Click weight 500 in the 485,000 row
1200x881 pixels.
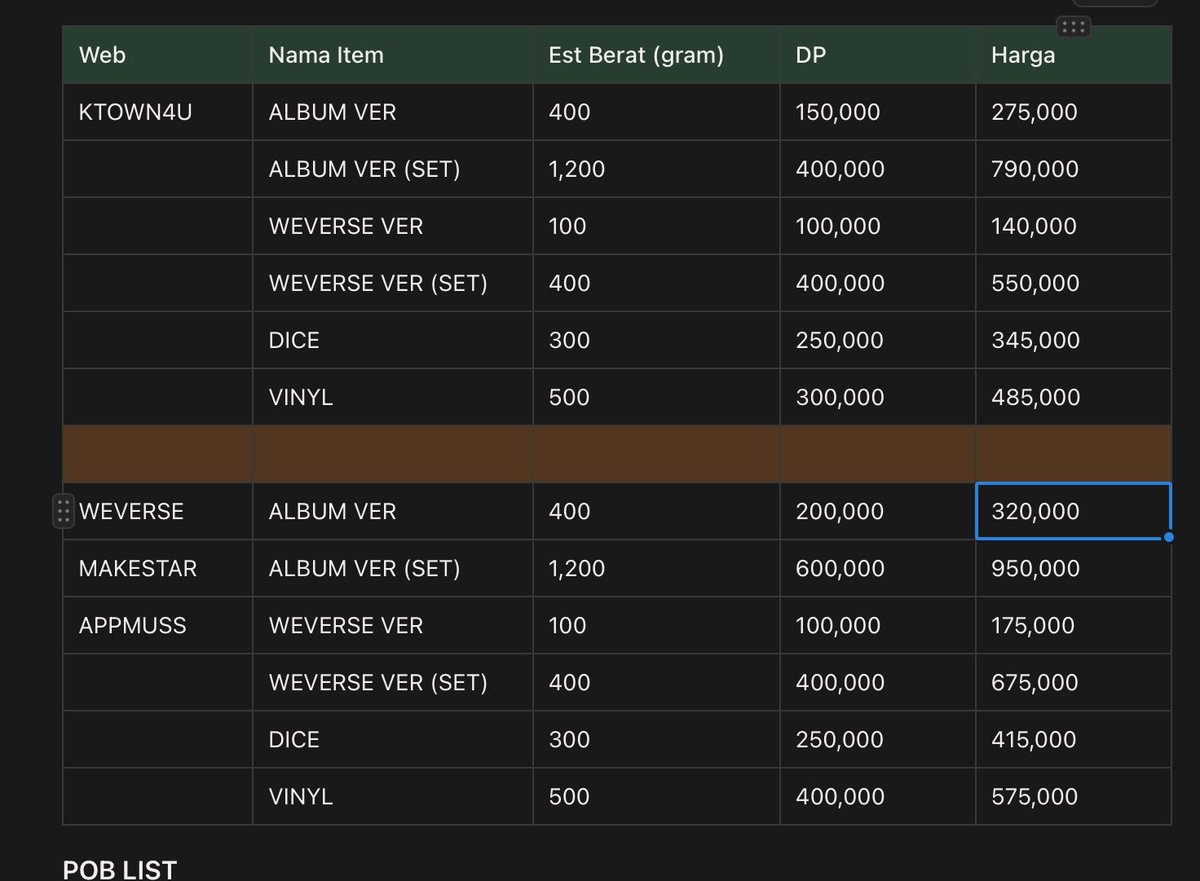(x=656, y=397)
